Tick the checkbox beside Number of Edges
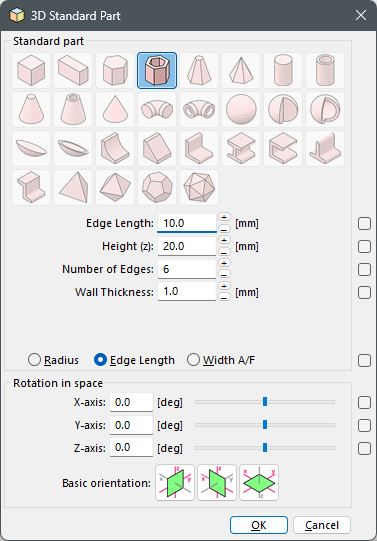This screenshot has width=377, height=541. point(364,269)
